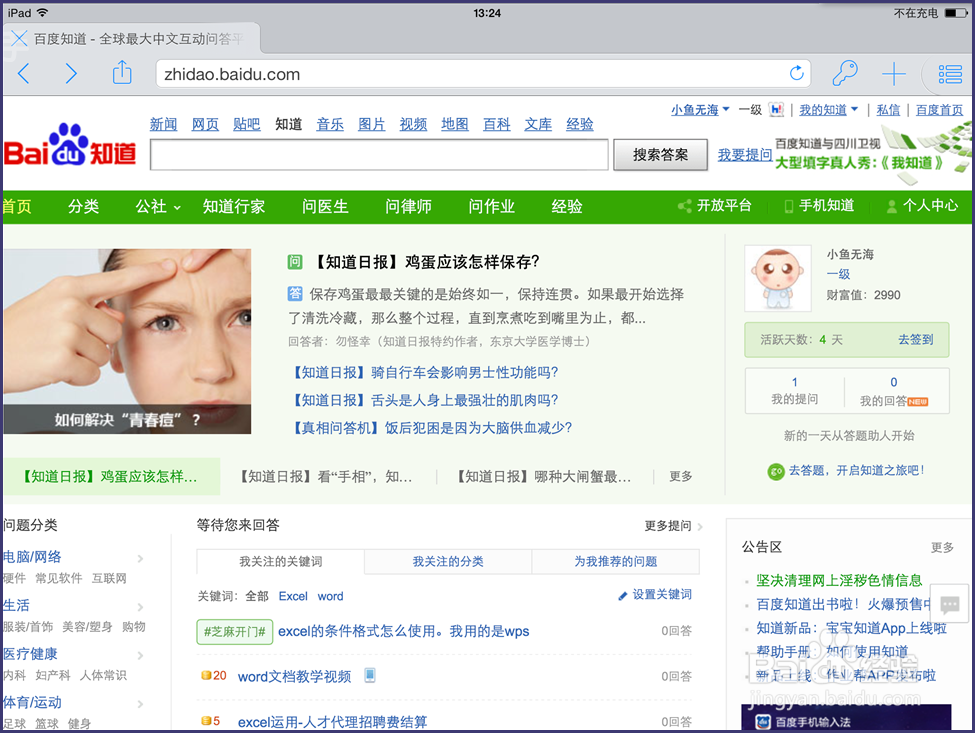Image resolution: width=975 pixels, height=733 pixels.
Task: Open 开放平台 navigation item
Action: (x=715, y=206)
